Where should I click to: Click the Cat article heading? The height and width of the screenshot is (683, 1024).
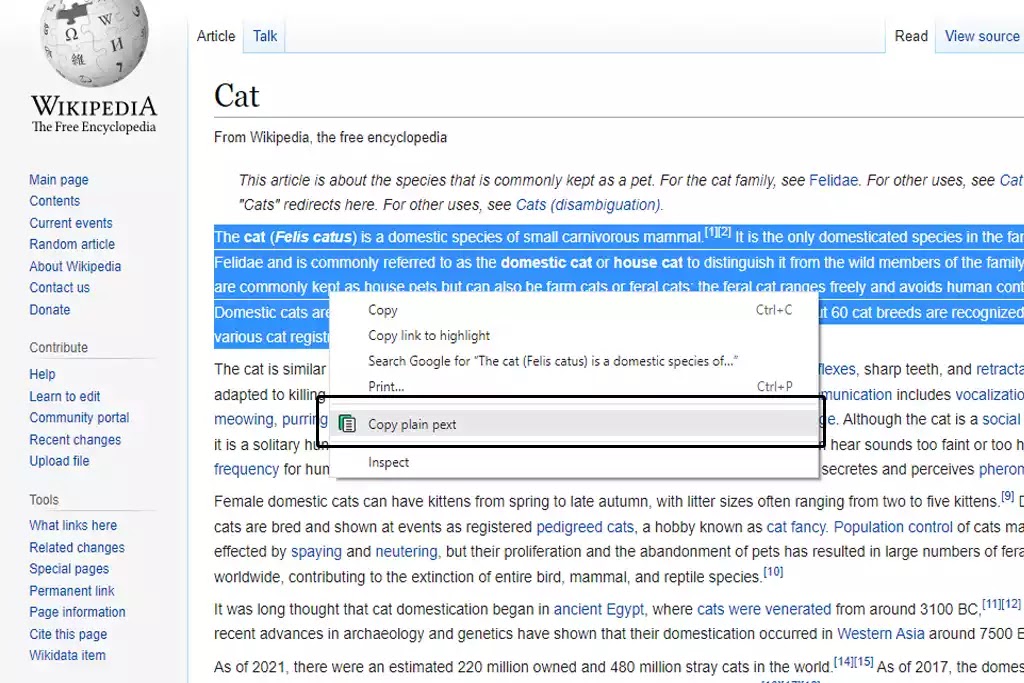click(x=236, y=96)
